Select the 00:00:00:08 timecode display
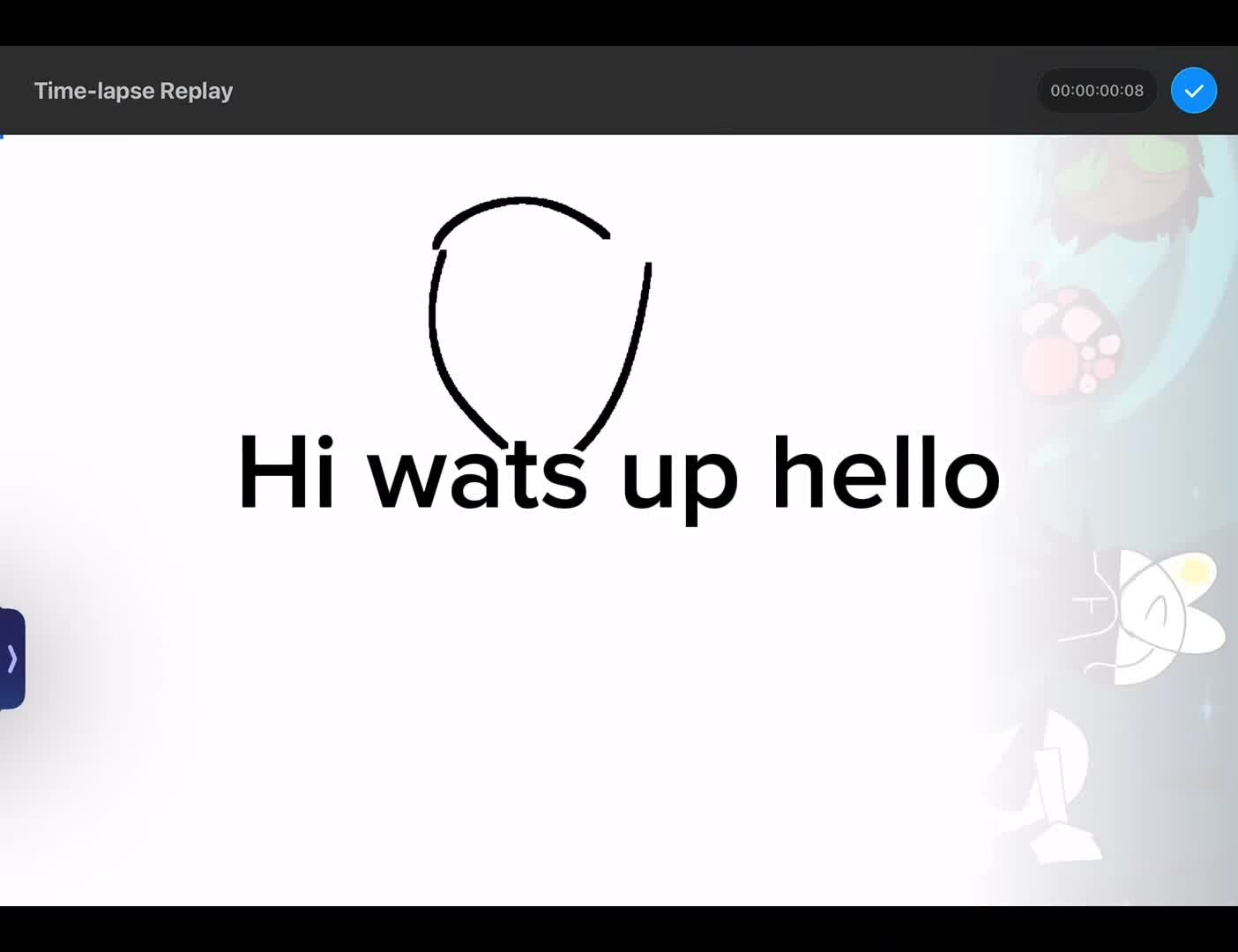Viewport: 1238px width, 952px height. (x=1097, y=91)
